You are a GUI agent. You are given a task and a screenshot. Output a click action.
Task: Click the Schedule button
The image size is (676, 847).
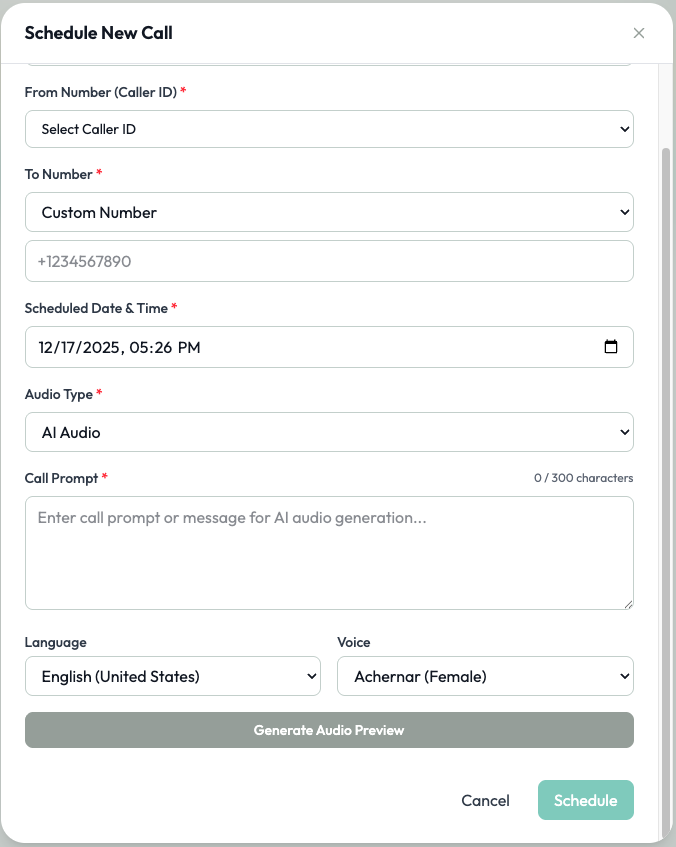[x=585, y=800]
